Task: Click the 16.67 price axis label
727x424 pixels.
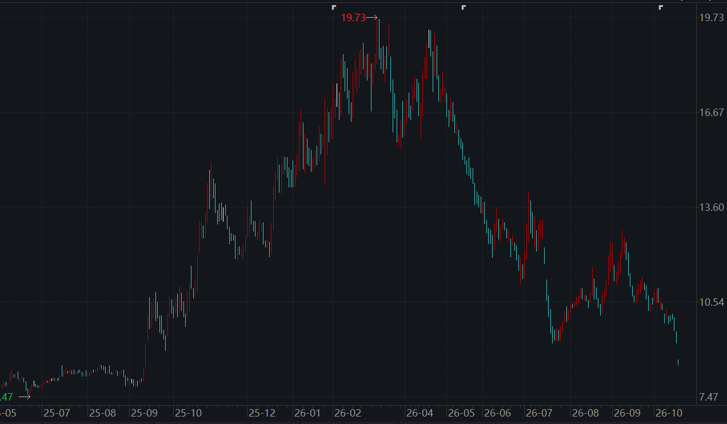Action: tap(711, 112)
